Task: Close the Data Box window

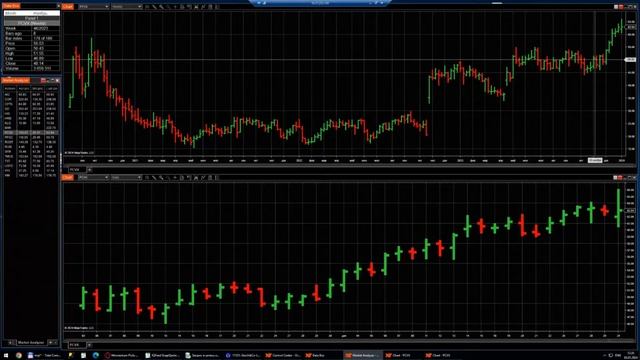Action: [x=58, y=6]
